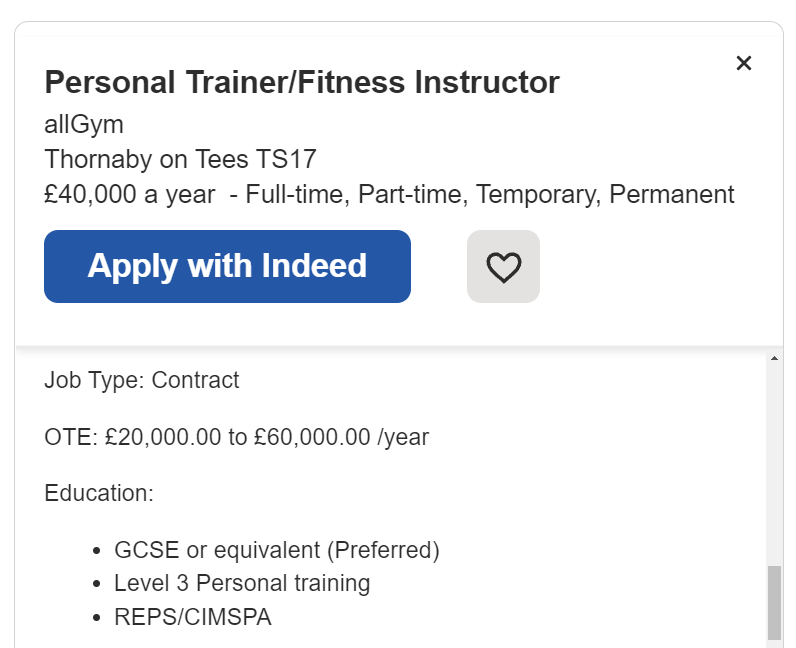Image resolution: width=796 pixels, height=648 pixels.
Task: Click the OTE £20,000.00 to £60,000.00 line
Action: (237, 437)
